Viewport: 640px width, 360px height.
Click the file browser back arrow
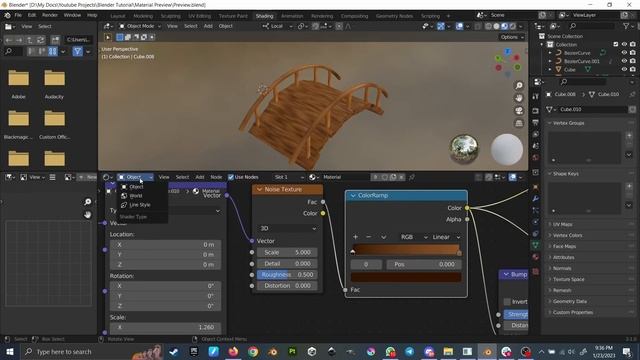pos(9,40)
